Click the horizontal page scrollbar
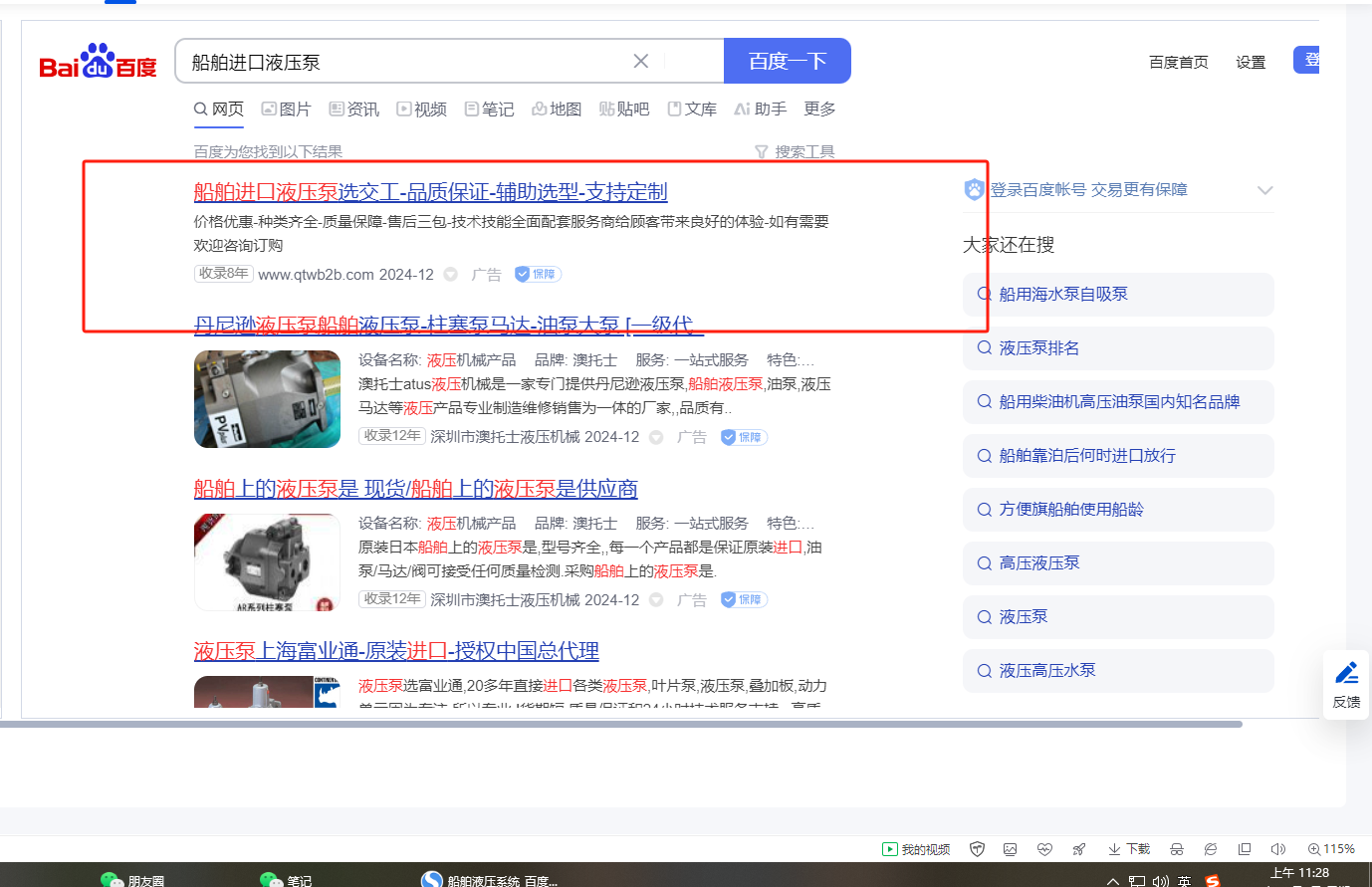This screenshot has width=1372, height=887. click(x=621, y=725)
